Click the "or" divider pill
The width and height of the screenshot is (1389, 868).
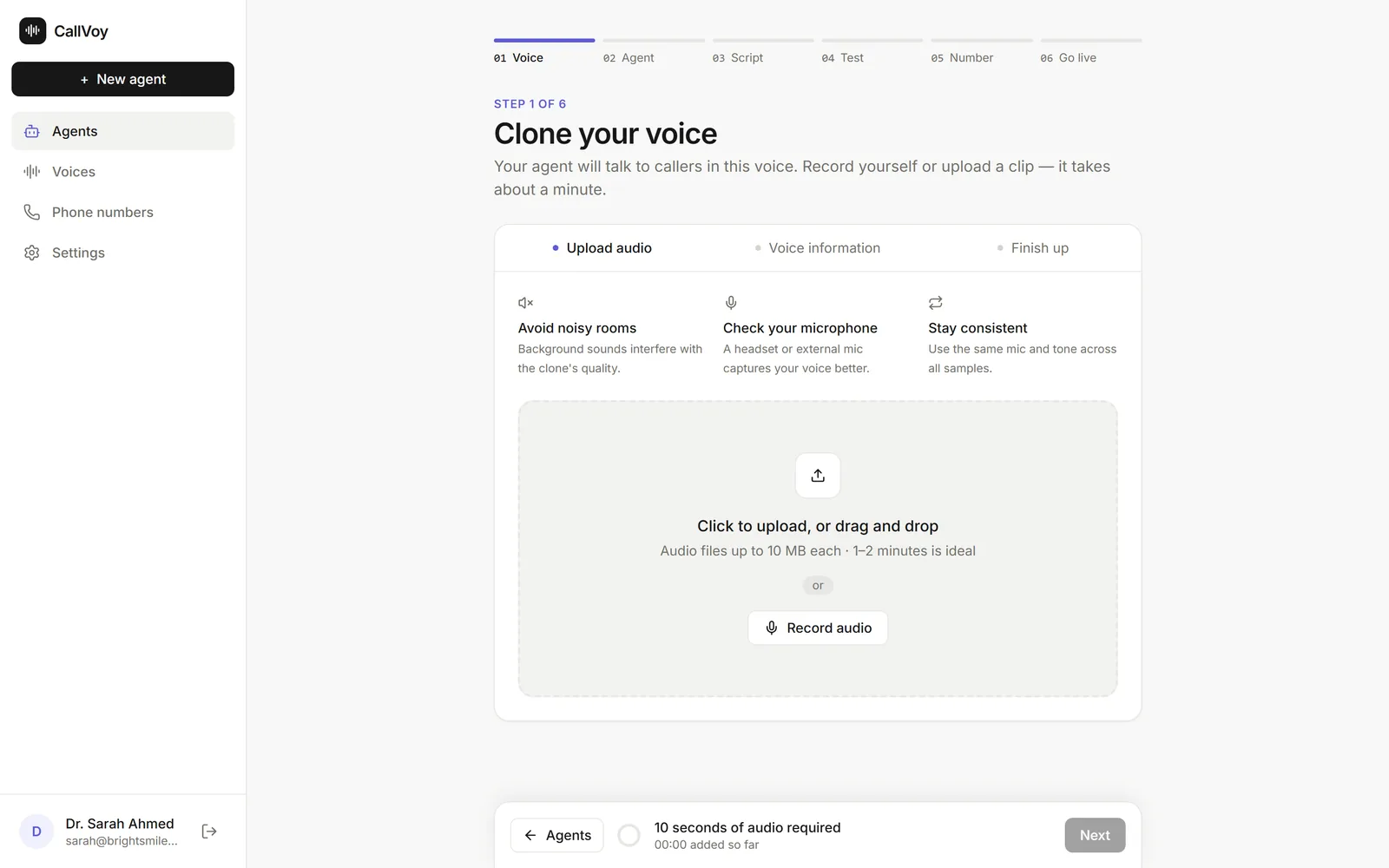(818, 586)
